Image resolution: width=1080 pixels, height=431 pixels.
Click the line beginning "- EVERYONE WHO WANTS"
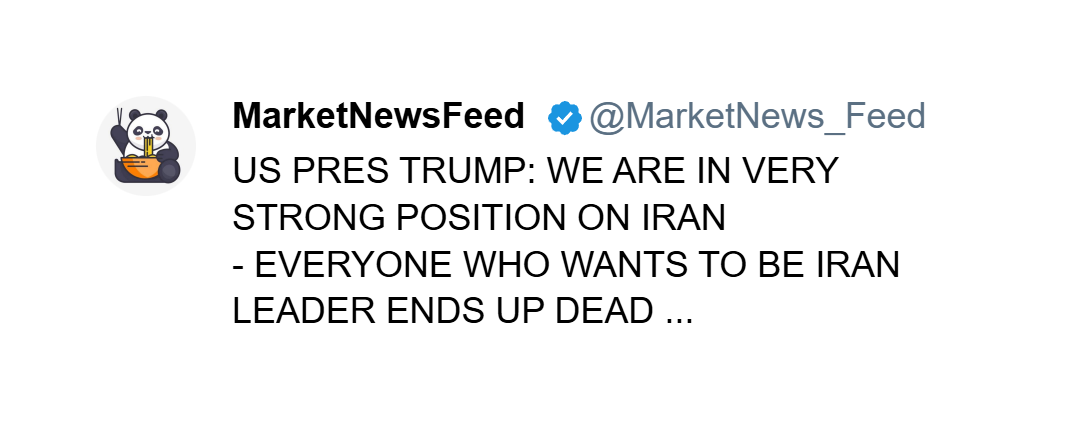(x=566, y=265)
